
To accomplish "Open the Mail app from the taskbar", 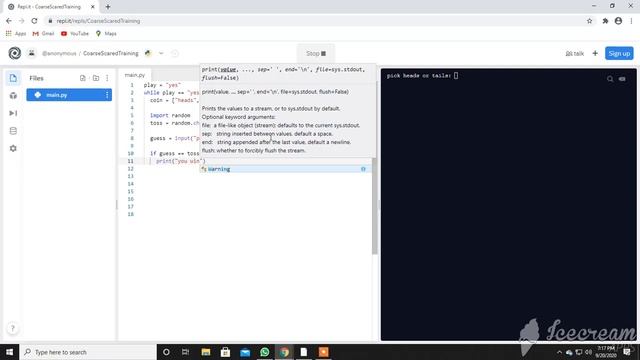I will [245, 352].
